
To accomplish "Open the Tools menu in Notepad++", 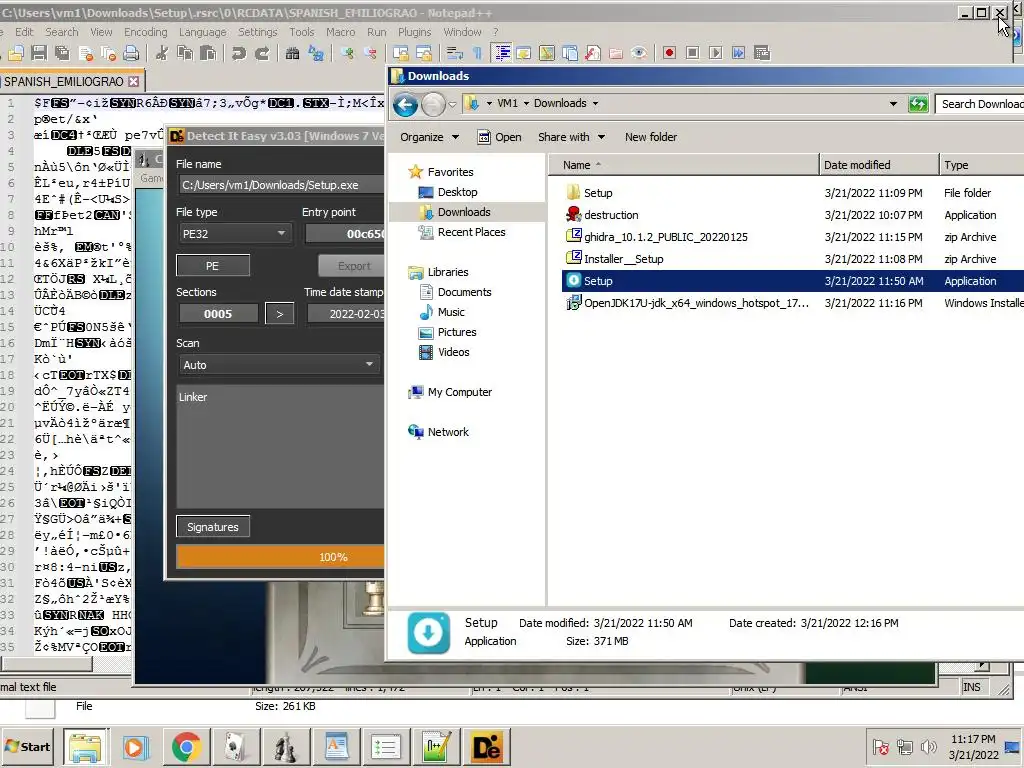I will (x=302, y=32).
